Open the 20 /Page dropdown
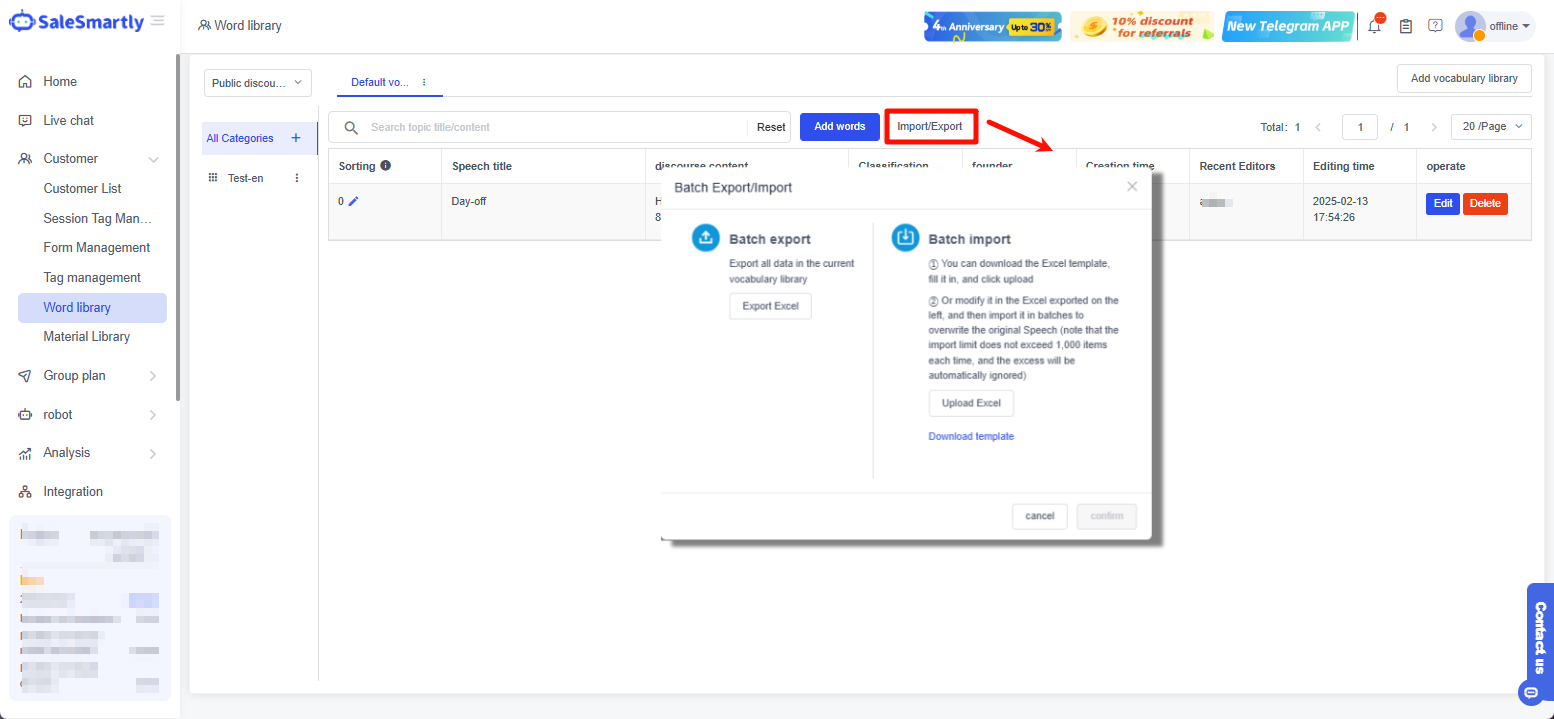The width and height of the screenshot is (1554, 719). pos(1491,127)
